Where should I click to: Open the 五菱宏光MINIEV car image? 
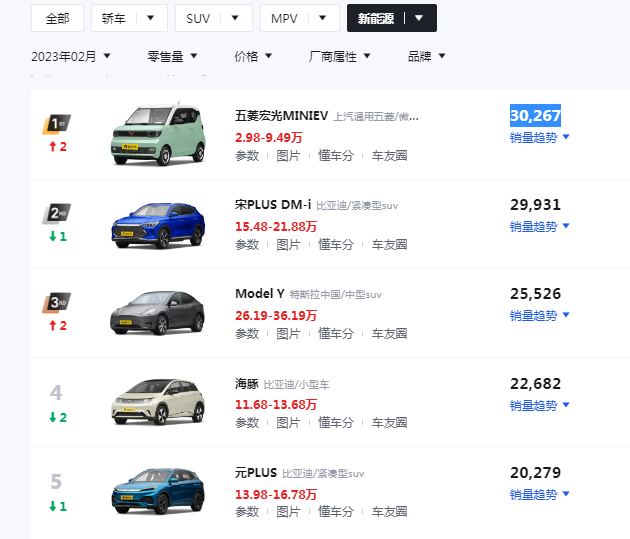tap(158, 135)
